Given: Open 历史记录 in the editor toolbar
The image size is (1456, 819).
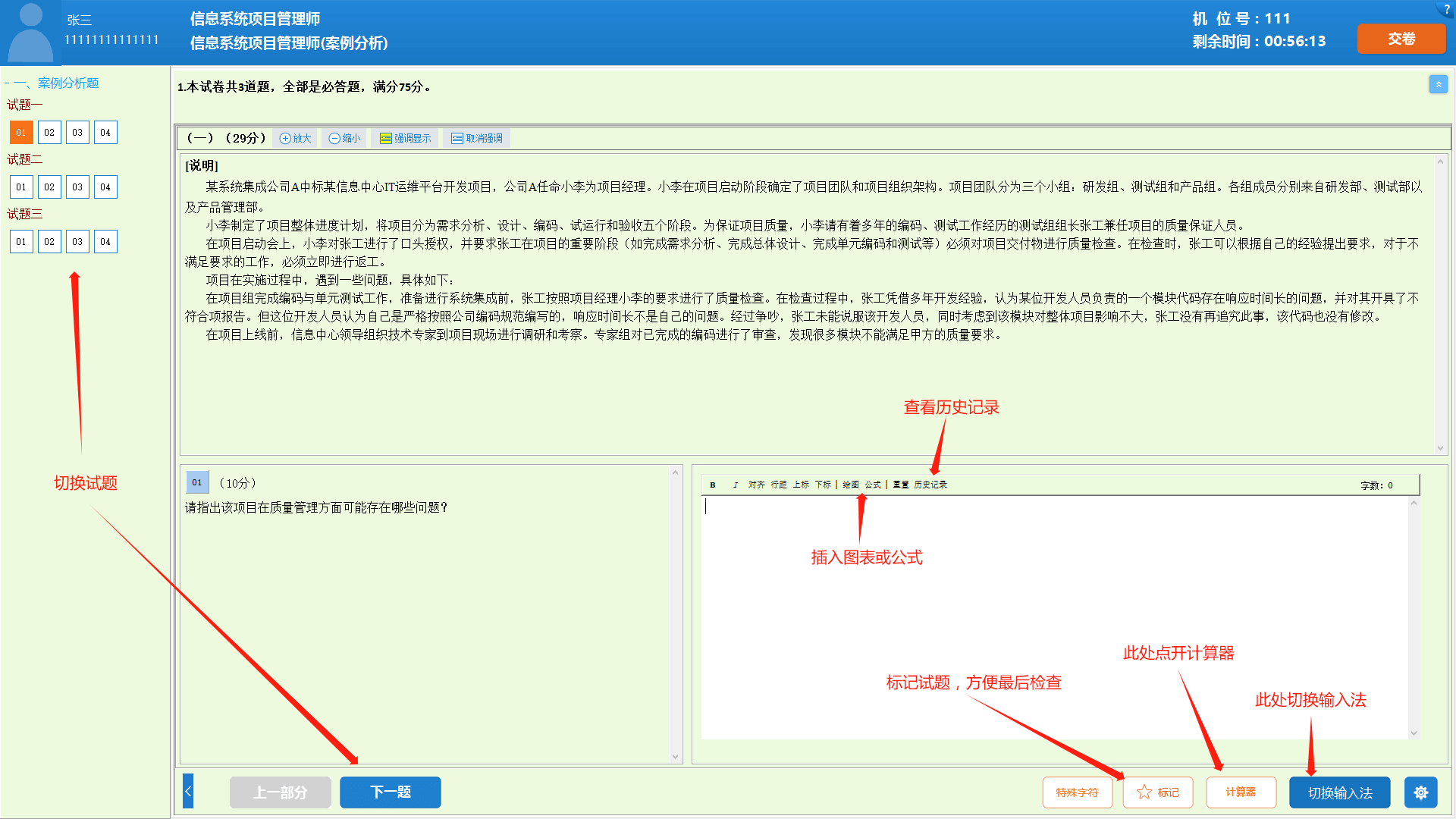Looking at the screenshot, I should tap(930, 485).
